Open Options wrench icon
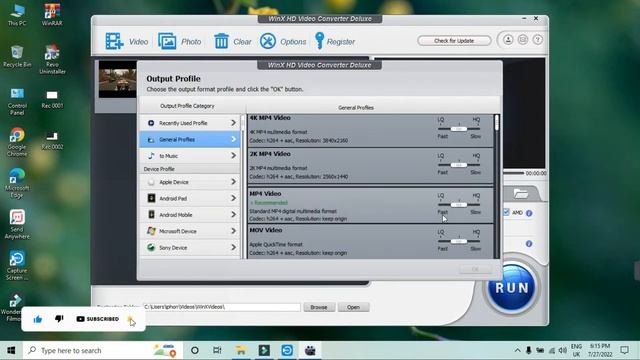 coord(268,41)
